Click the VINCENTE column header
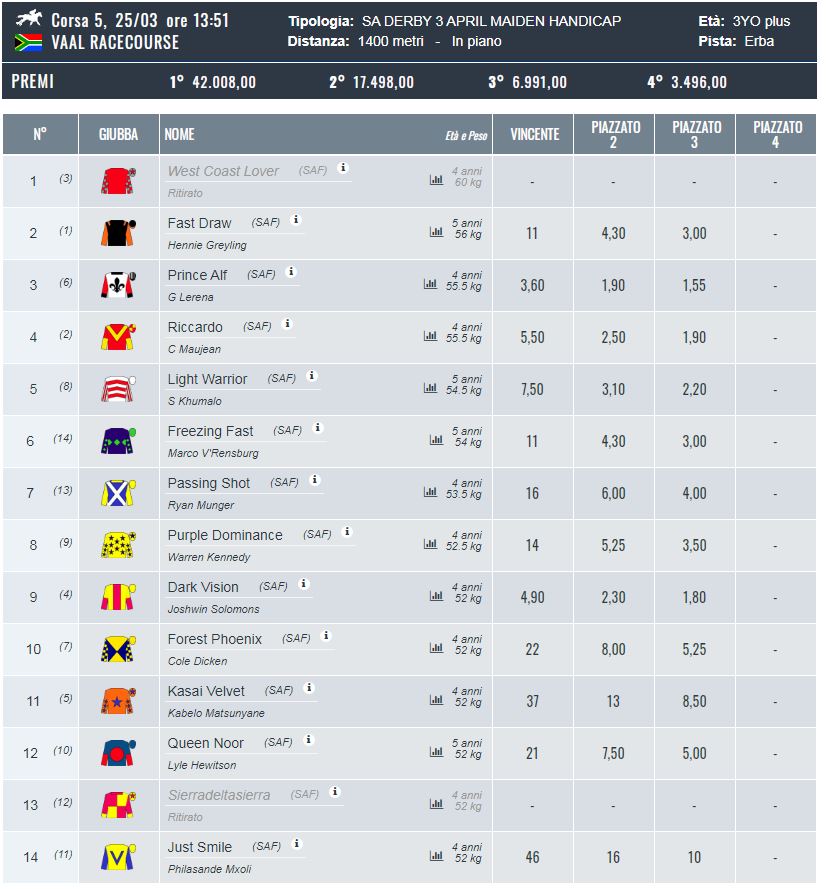Screen dimensions: 826x889 pyautogui.click(x=534, y=134)
